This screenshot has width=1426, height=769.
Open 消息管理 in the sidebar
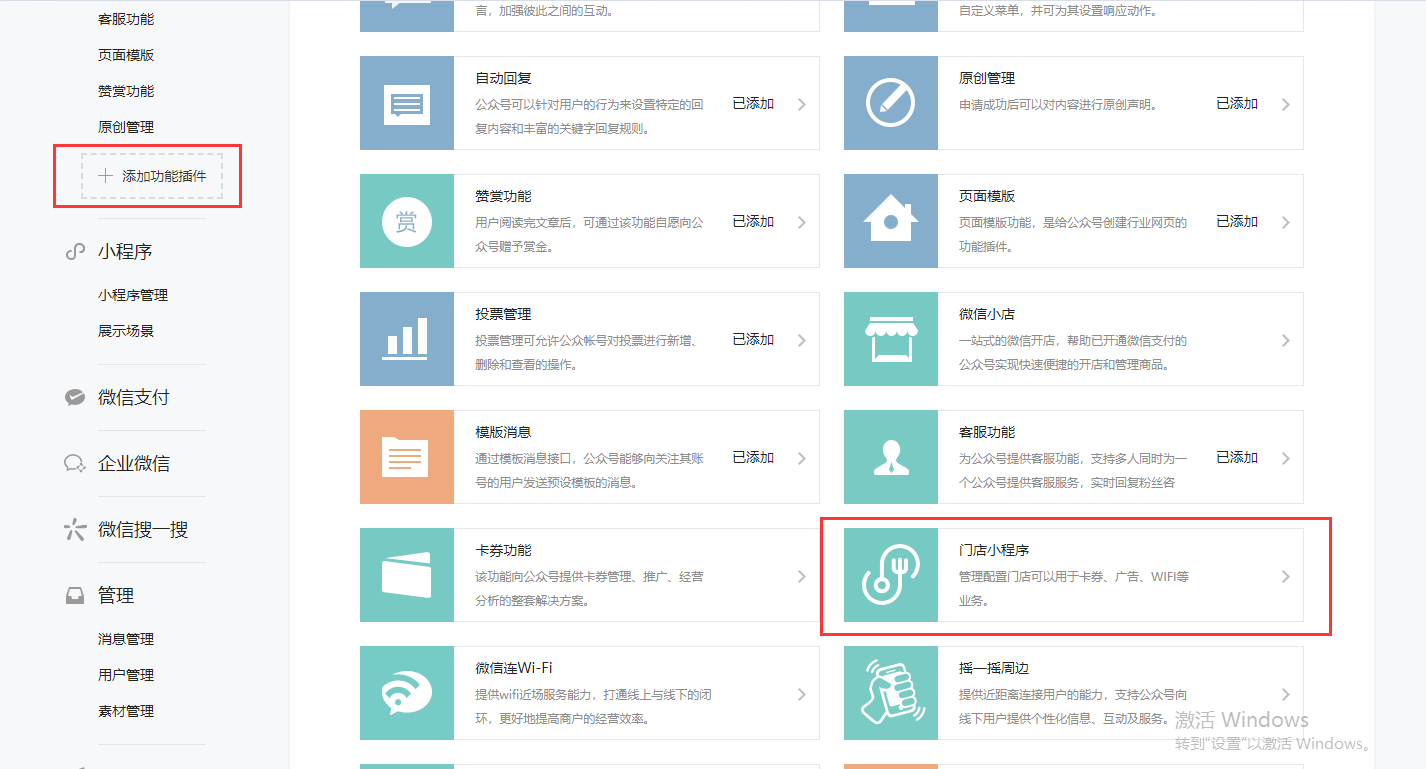click(126, 639)
